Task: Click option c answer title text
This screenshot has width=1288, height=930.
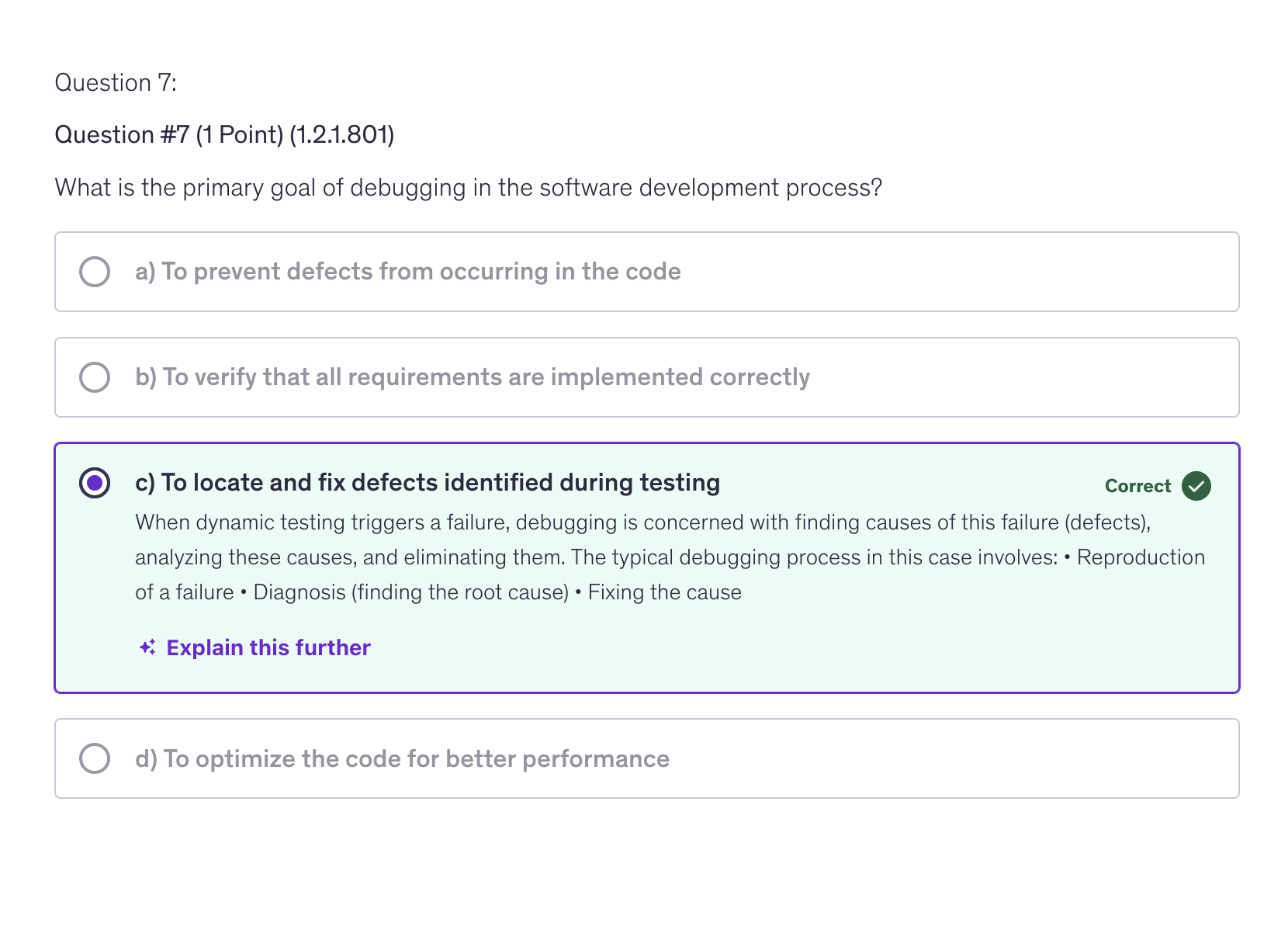Action: point(427,482)
